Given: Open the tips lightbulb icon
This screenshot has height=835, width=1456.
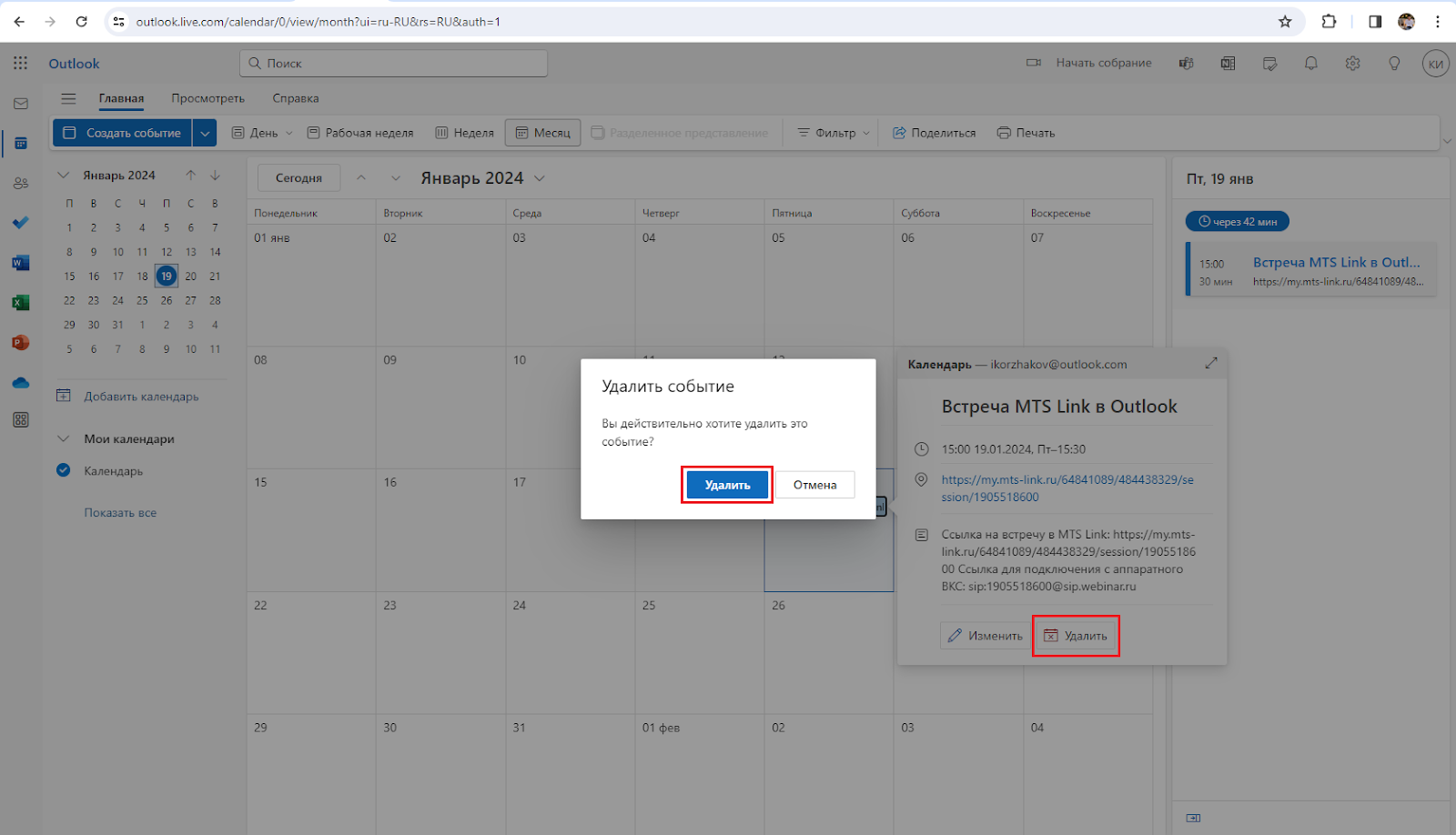Looking at the screenshot, I should tap(1394, 63).
